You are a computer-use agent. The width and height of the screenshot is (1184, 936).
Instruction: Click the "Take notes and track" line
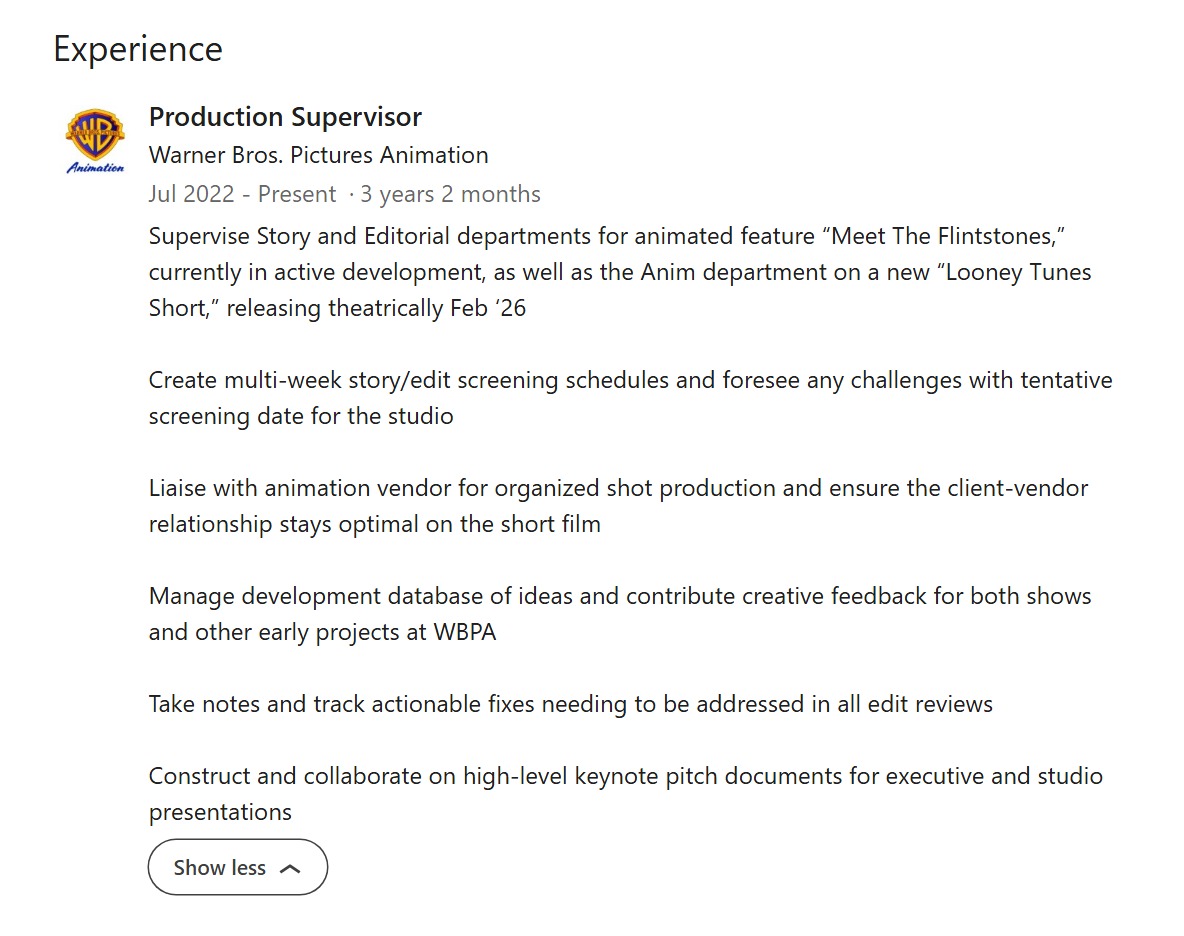tap(570, 704)
